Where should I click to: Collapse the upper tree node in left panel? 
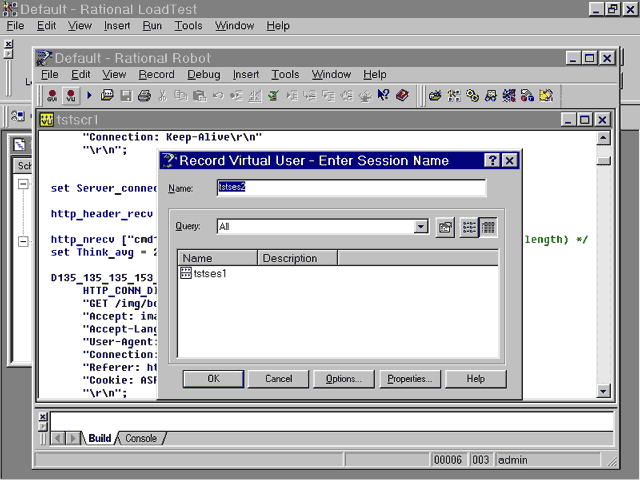pos(23,184)
